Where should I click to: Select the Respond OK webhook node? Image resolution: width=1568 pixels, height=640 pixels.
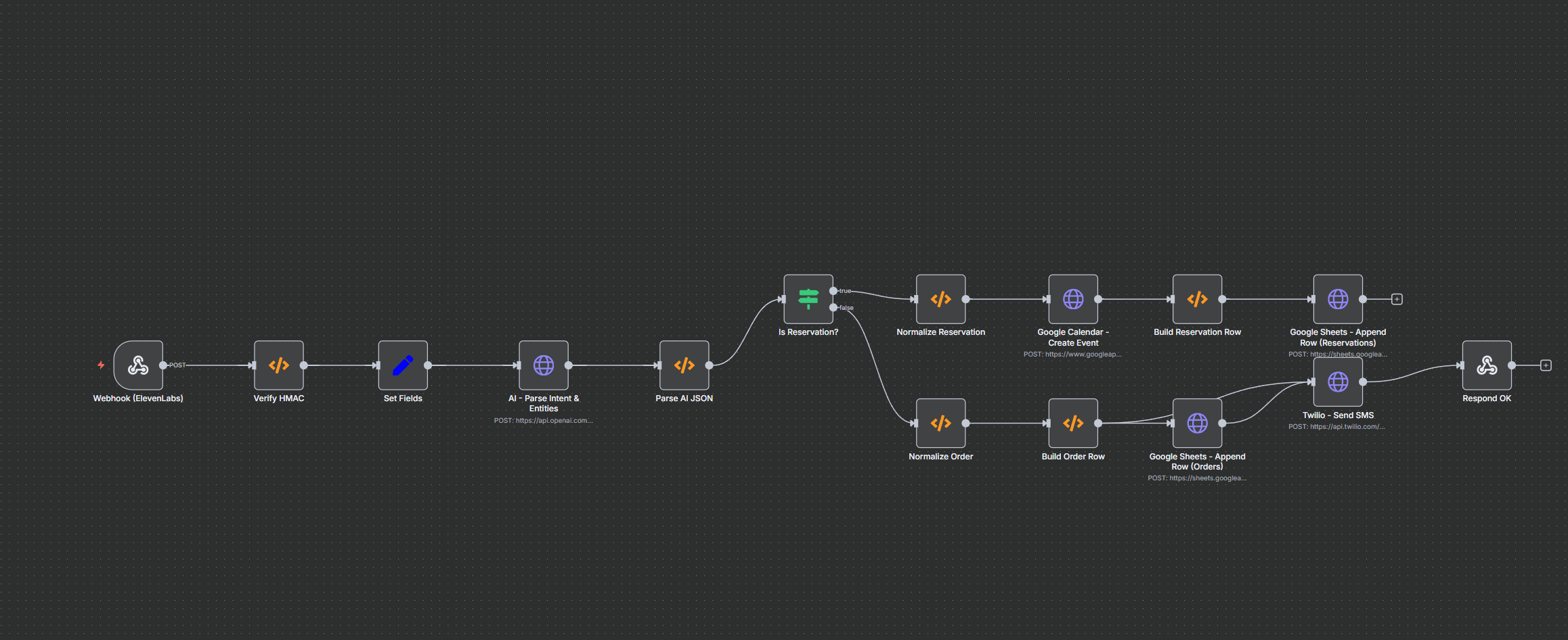click(x=1487, y=365)
